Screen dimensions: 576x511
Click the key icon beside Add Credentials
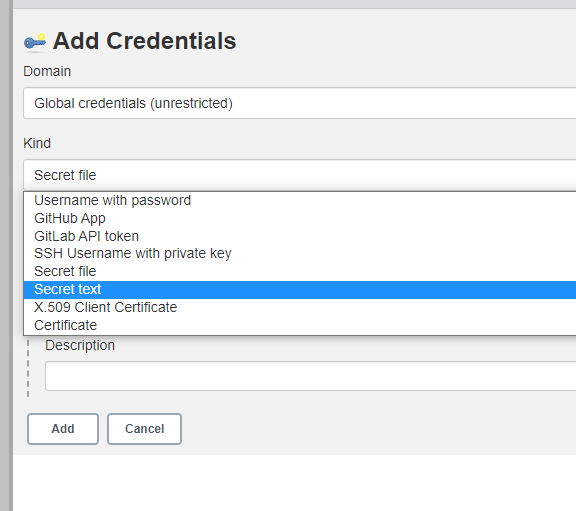click(35, 42)
